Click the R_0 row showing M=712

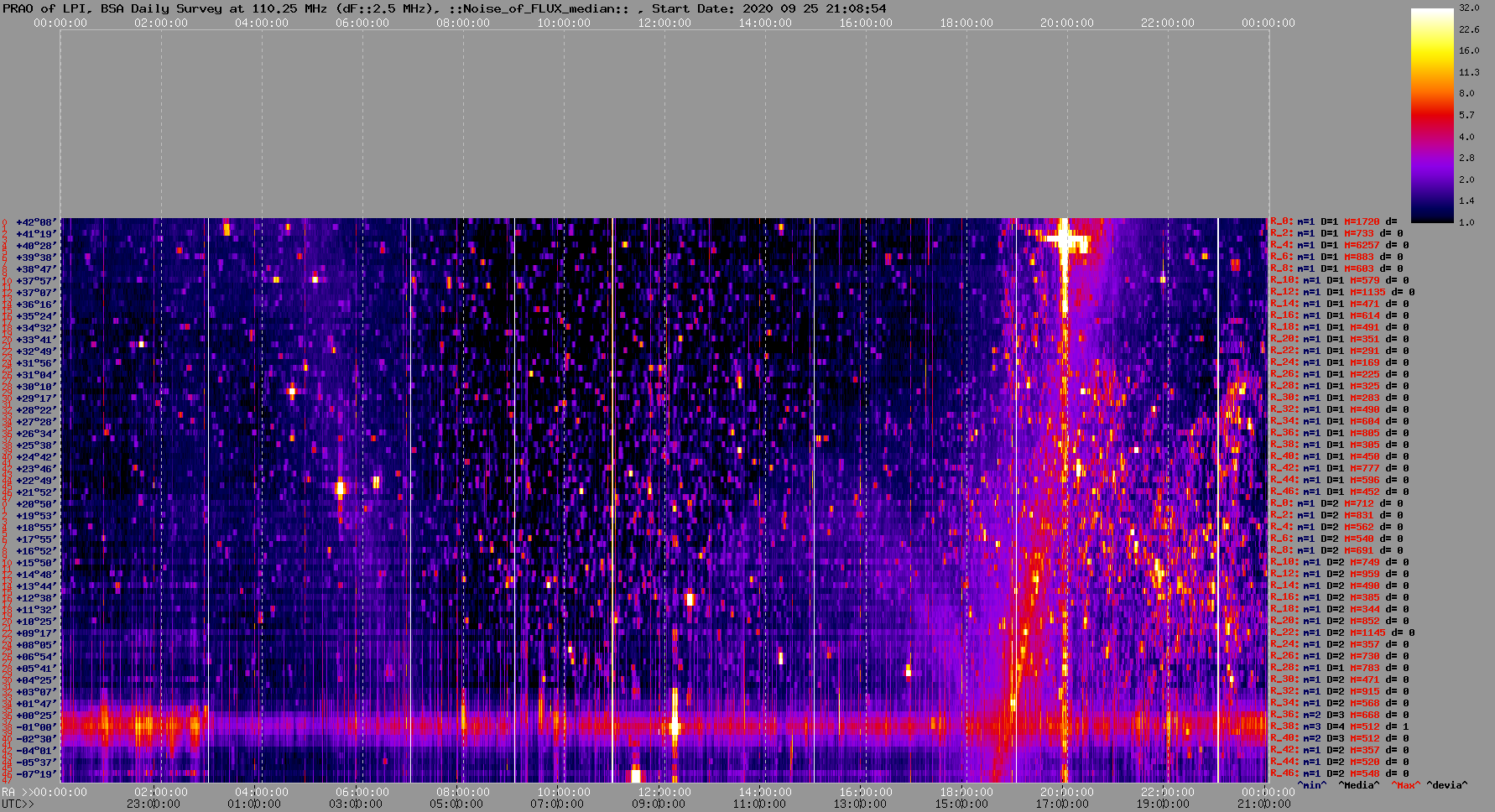(x=1336, y=504)
